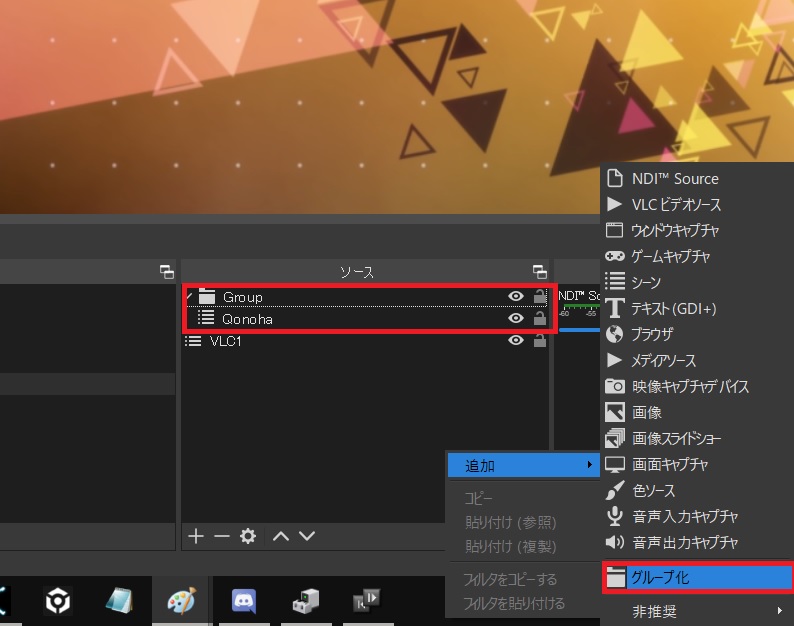The height and width of the screenshot is (626, 794).
Task: Open source properties gear icon
Action: 248,536
